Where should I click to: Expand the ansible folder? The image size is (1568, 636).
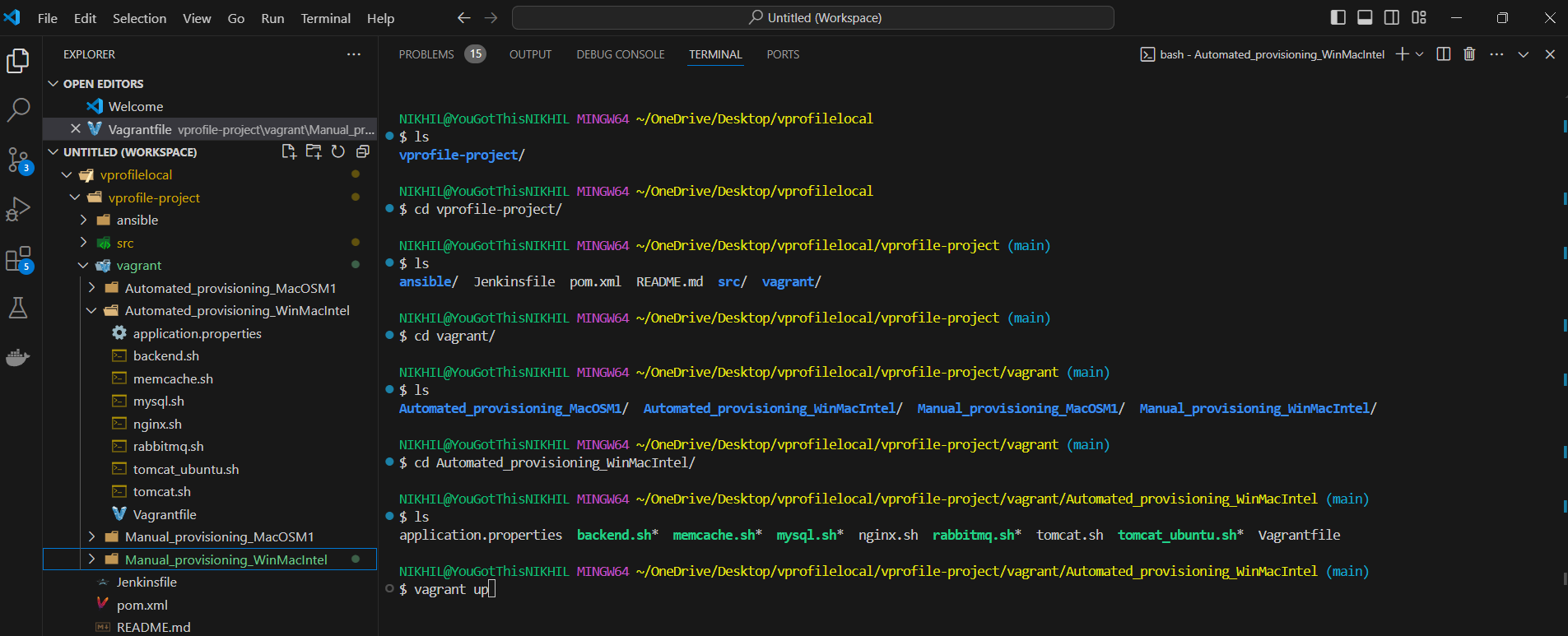click(x=84, y=220)
